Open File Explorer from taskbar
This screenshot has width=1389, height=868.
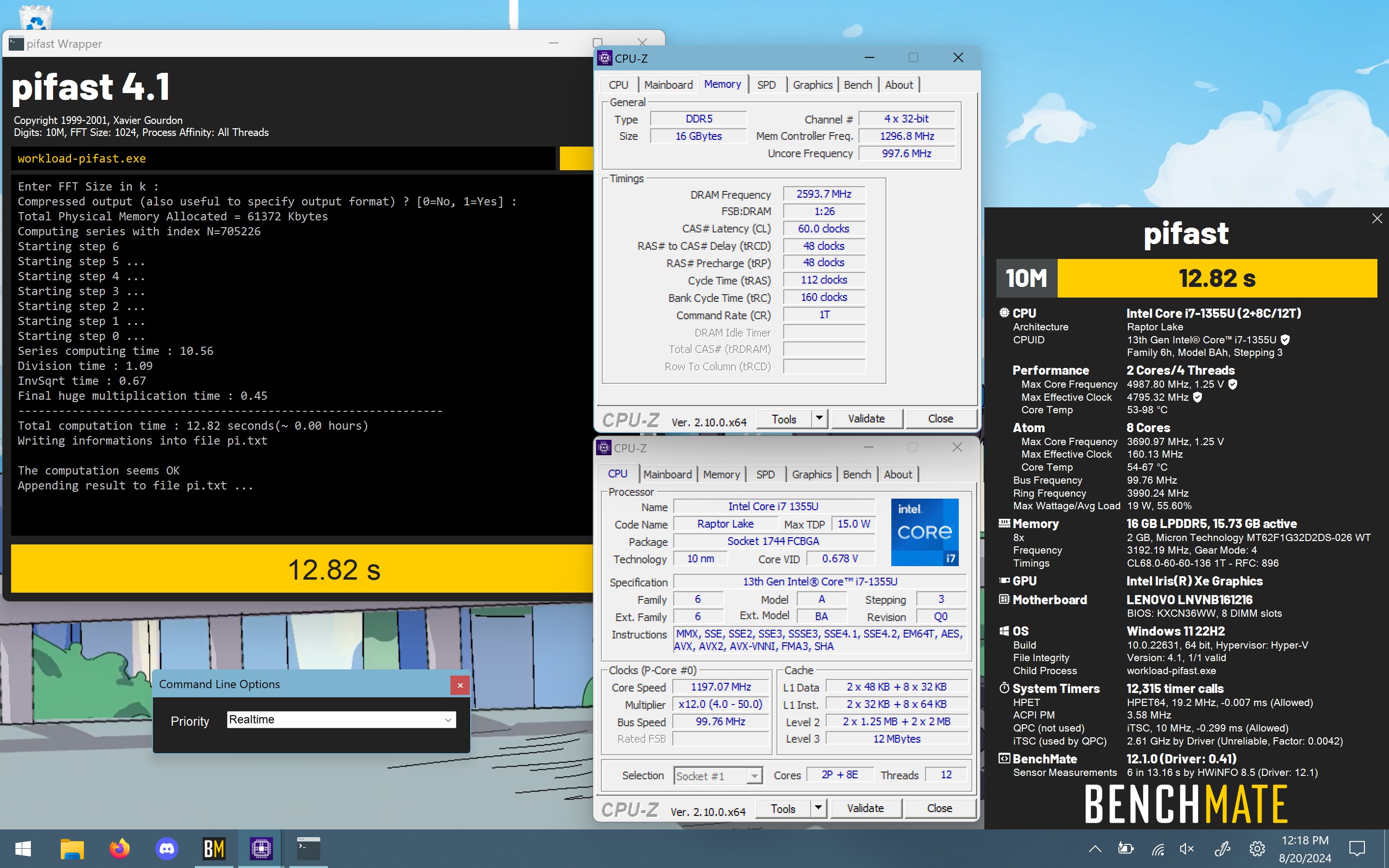pyautogui.click(x=72, y=849)
